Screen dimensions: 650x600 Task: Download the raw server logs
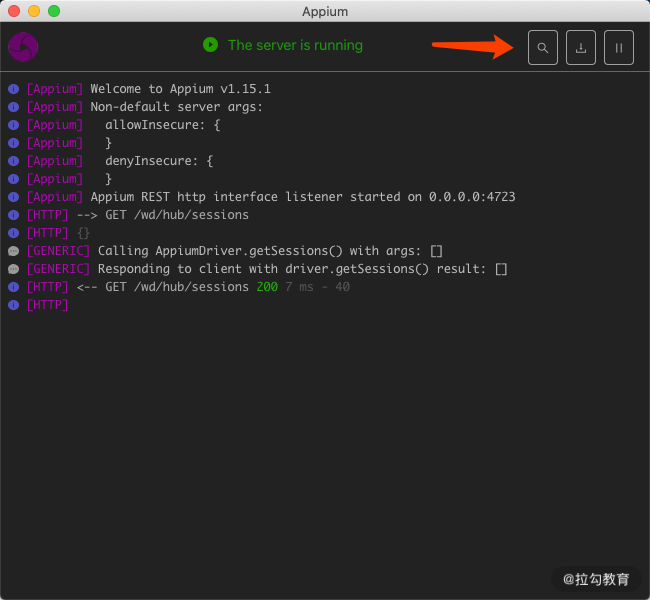581,47
